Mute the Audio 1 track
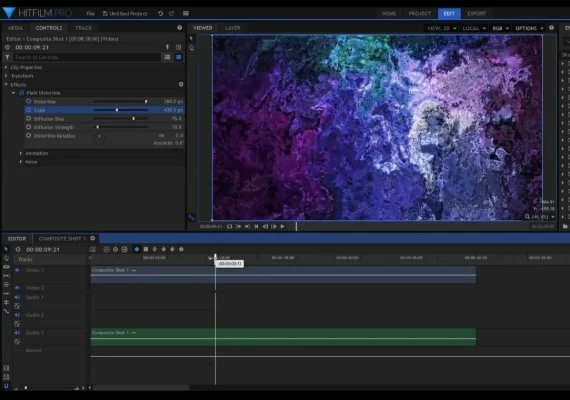The image size is (570, 400). 17,297
